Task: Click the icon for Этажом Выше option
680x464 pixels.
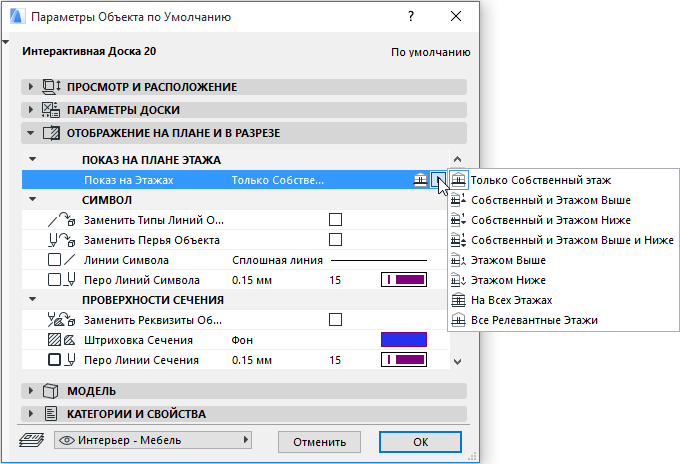Action: pos(458,260)
